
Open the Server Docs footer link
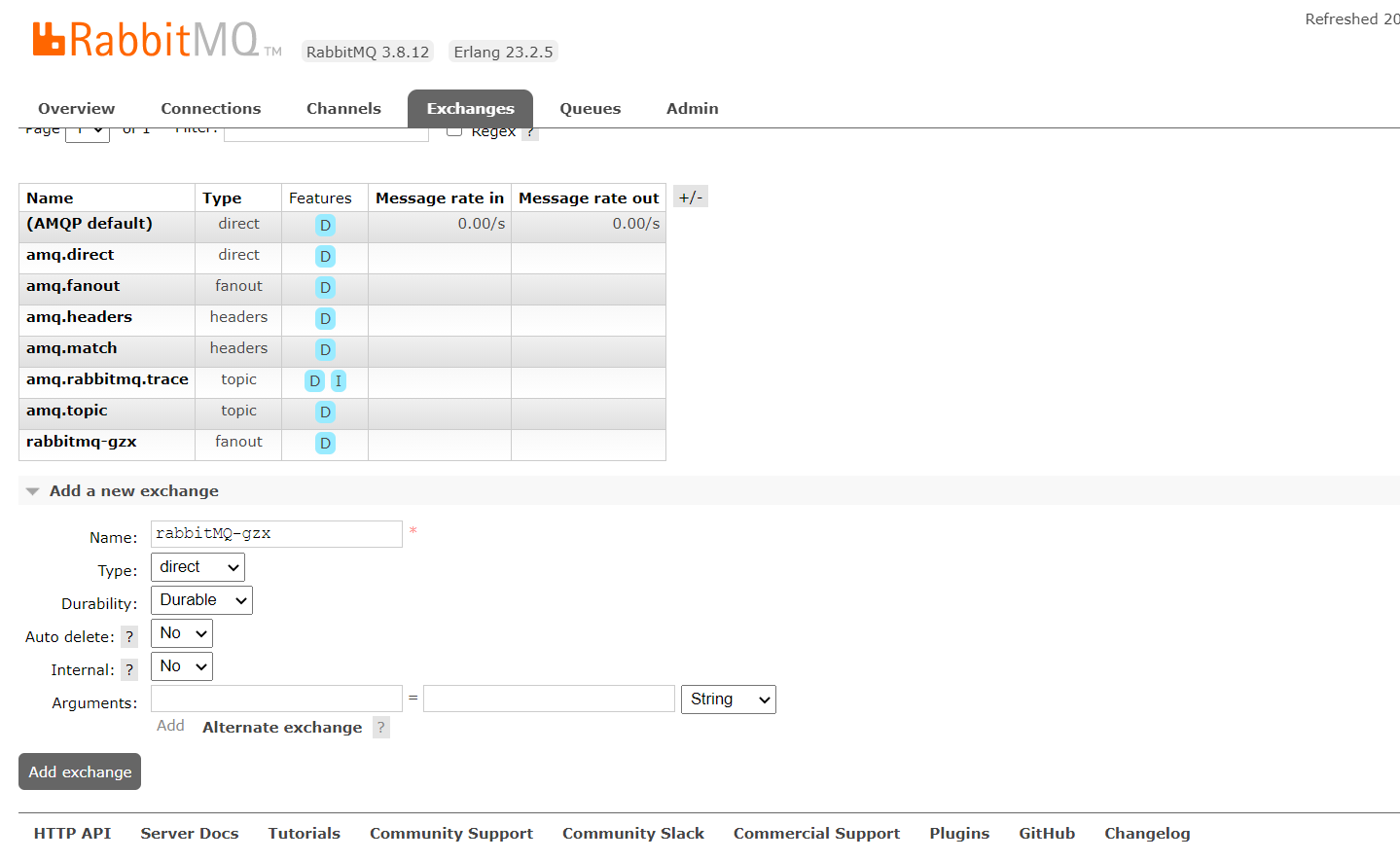point(190,834)
